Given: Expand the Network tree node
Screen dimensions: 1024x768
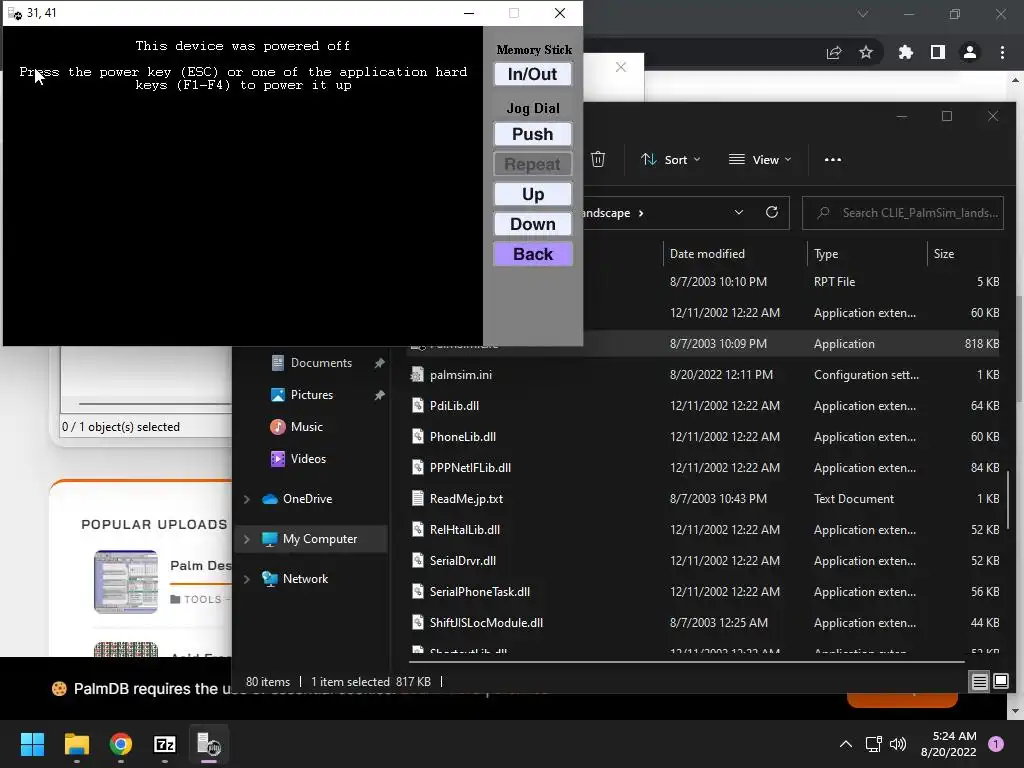Looking at the screenshot, I should point(247,579).
